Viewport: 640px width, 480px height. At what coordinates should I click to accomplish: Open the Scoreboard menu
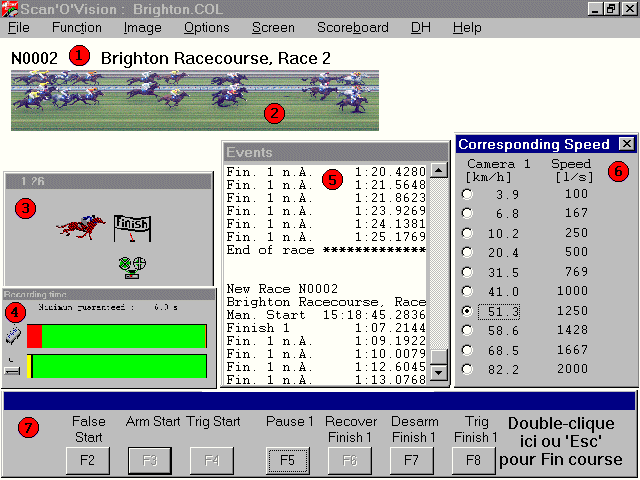pyautogui.click(x=353, y=28)
